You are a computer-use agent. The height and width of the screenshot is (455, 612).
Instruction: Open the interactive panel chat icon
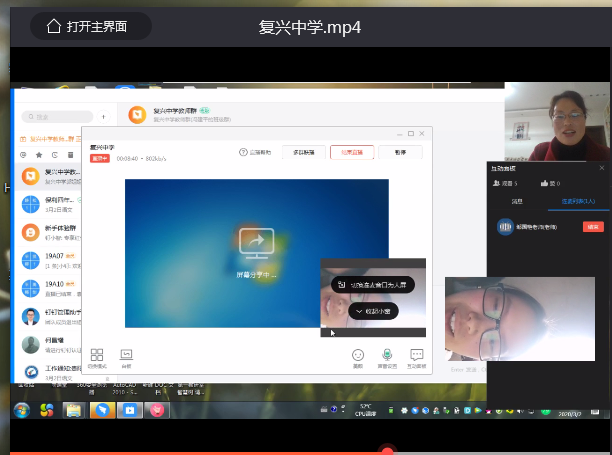click(417, 356)
